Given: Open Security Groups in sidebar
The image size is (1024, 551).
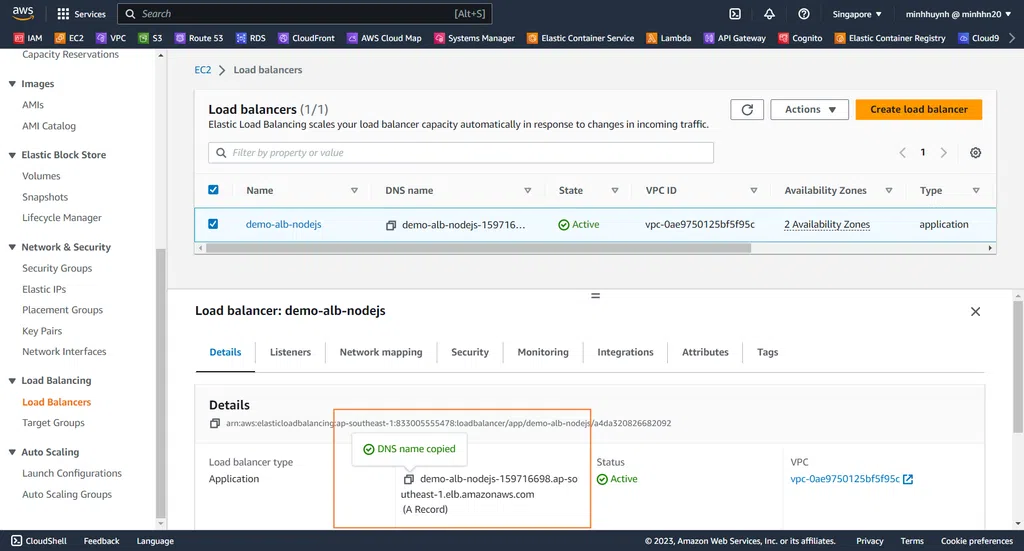Looking at the screenshot, I should click(57, 268).
